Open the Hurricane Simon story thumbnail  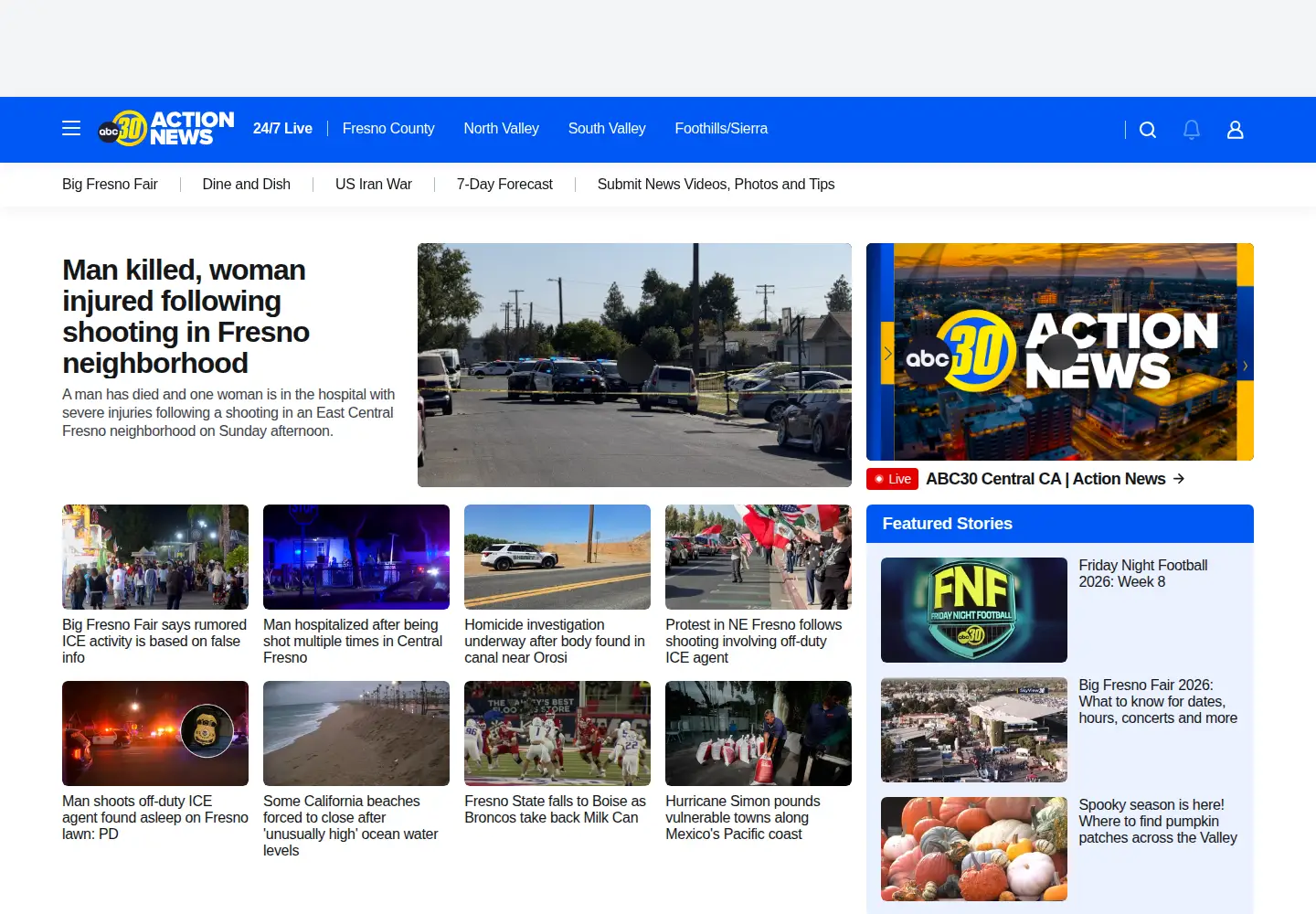click(x=759, y=733)
